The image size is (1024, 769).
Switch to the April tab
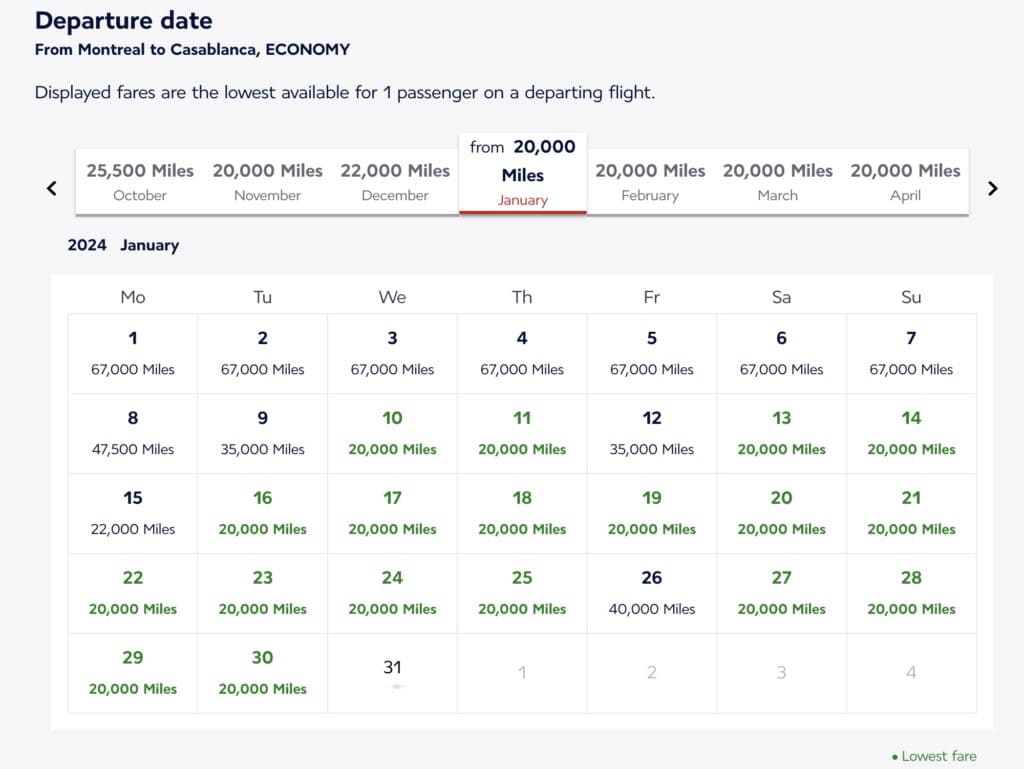pyautogui.click(x=905, y=181)
